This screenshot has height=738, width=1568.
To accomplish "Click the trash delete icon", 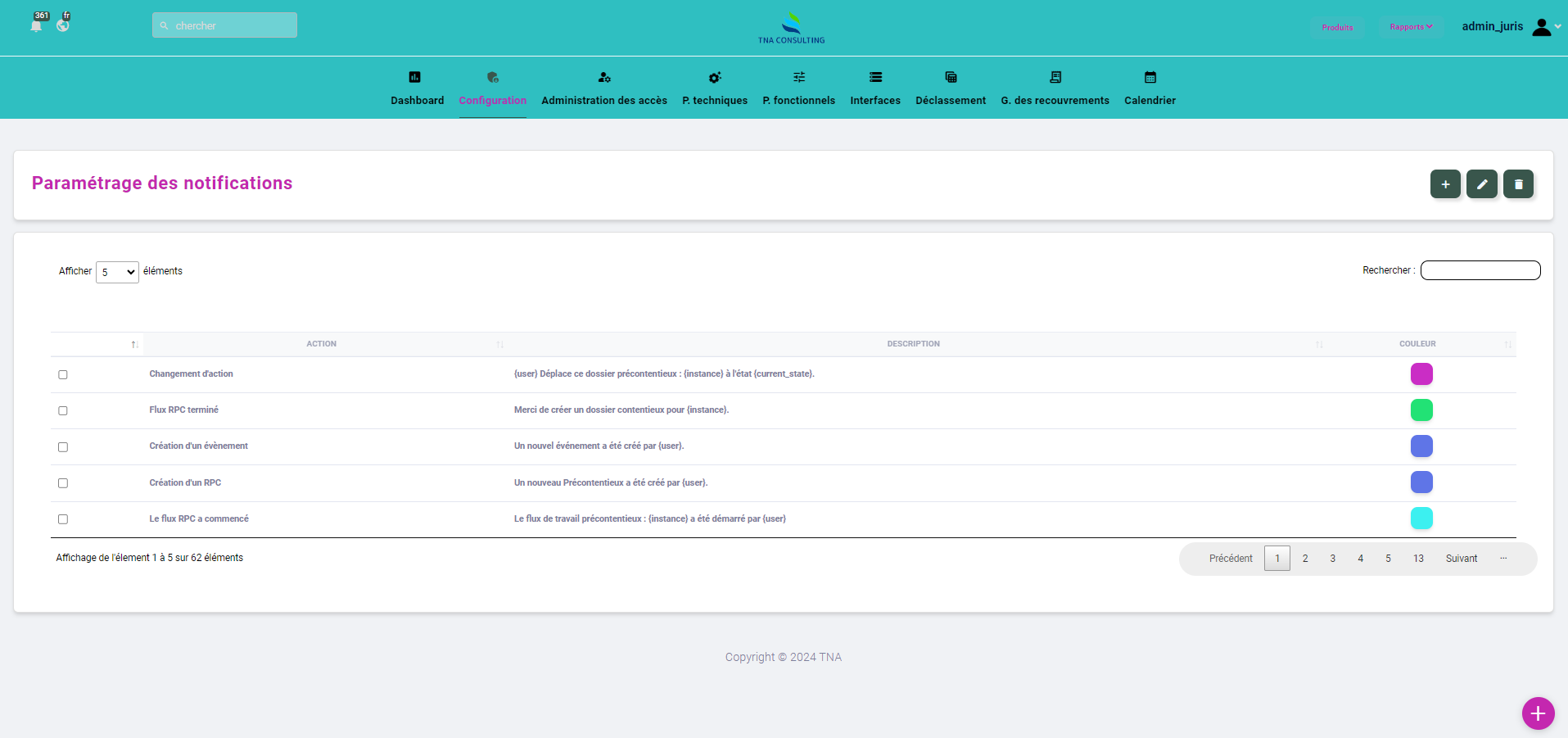I will (1518, 184).
